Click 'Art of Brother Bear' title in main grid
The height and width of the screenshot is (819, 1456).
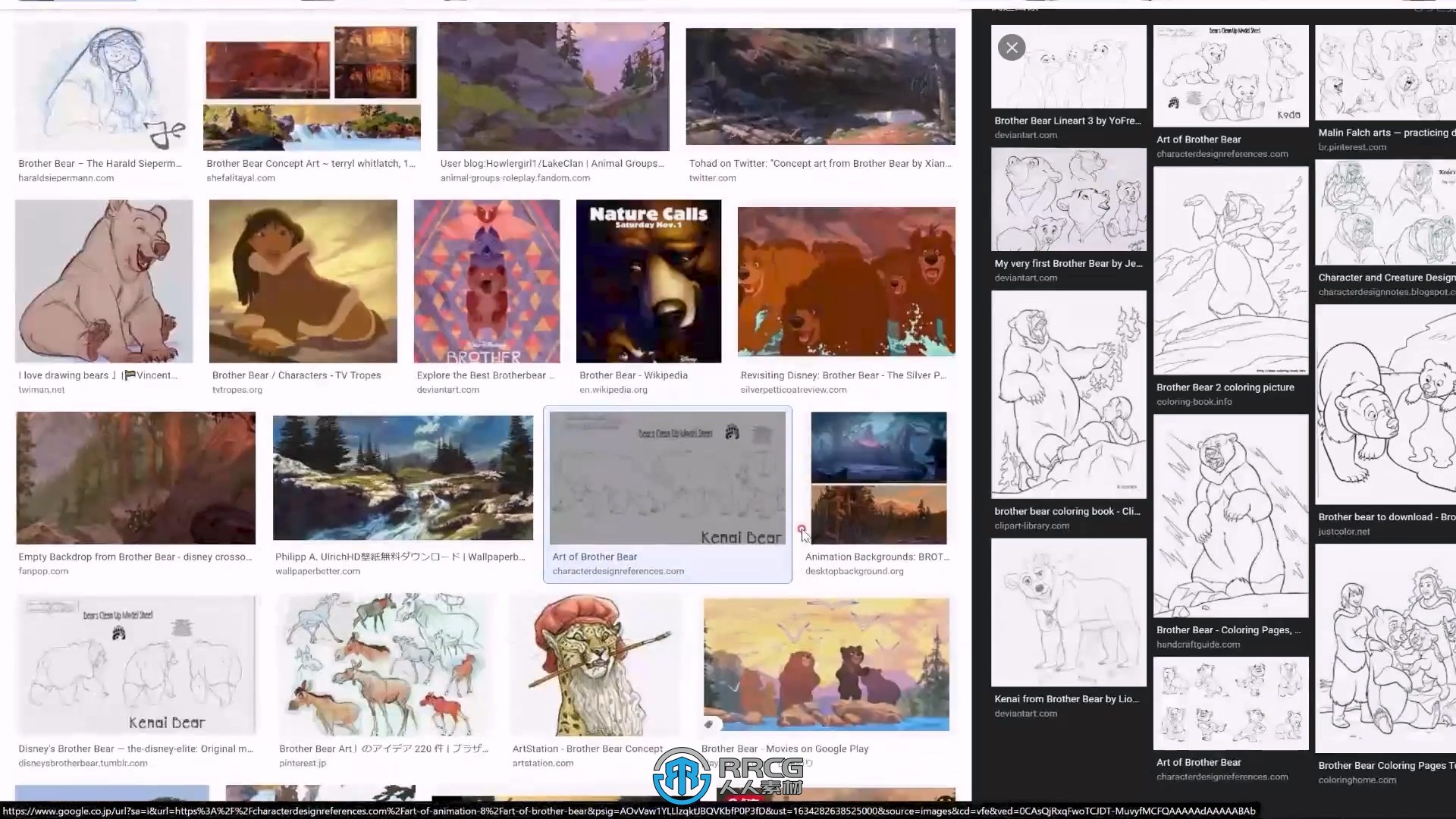coord(595,557)
